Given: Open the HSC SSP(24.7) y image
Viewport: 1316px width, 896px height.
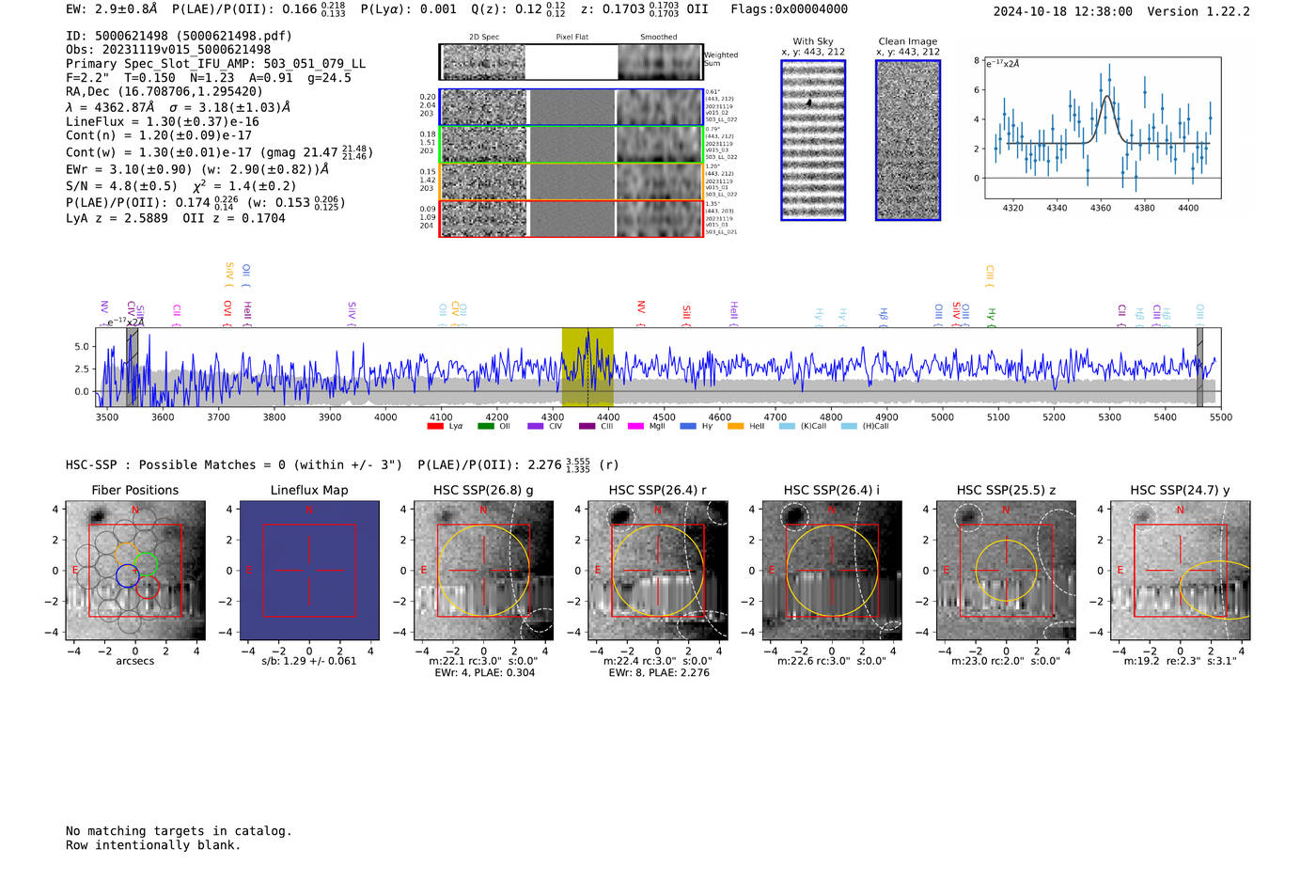Looking at the screenshot, I should 1181,571.
